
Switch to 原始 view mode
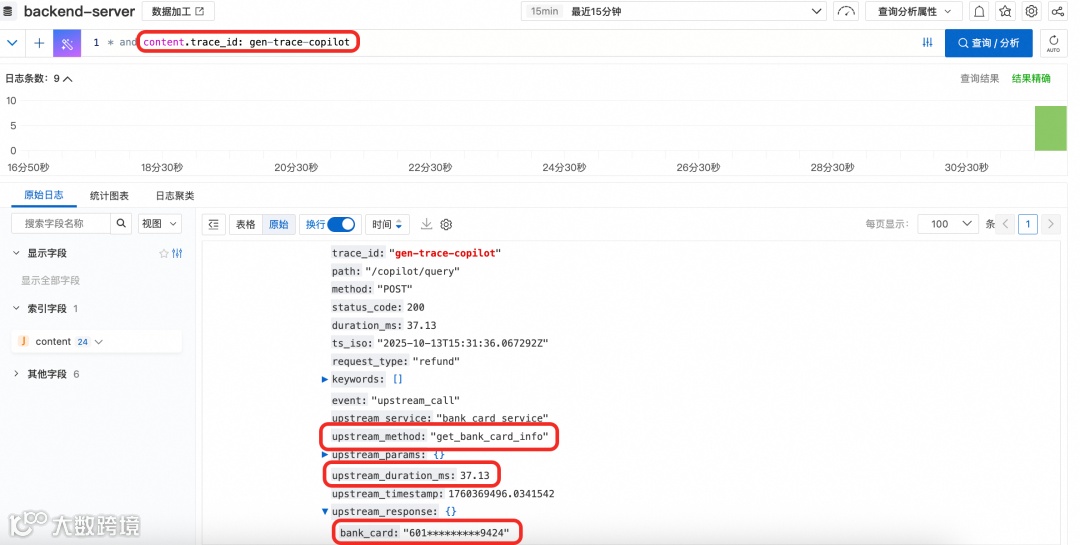[x=278, y=224]
